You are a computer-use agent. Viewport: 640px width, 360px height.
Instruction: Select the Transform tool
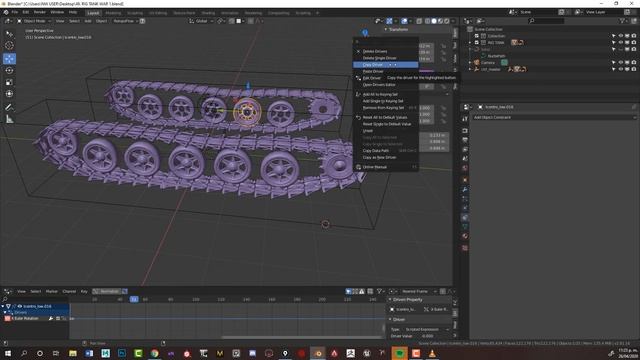pos(9,94)
